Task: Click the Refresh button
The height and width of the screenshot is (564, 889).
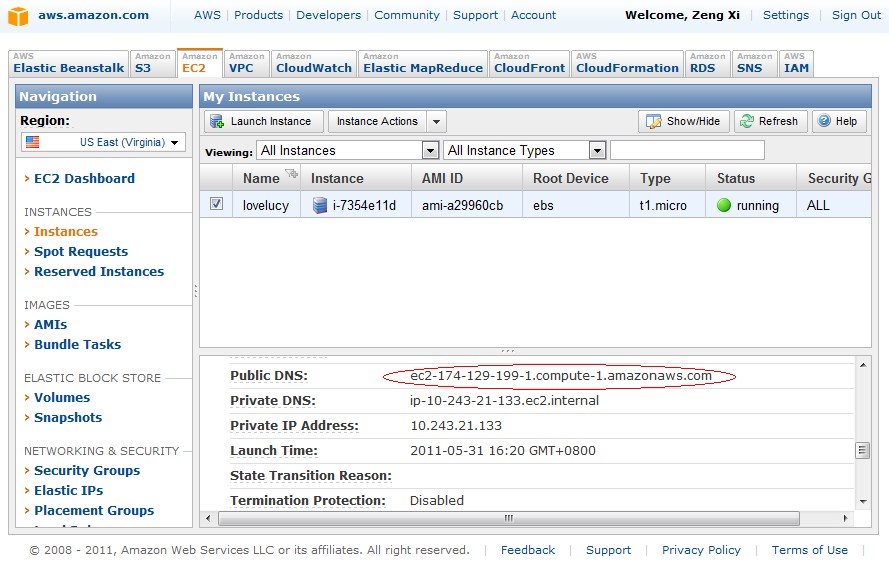Action: pyautogui.click(x=771, y=121)
